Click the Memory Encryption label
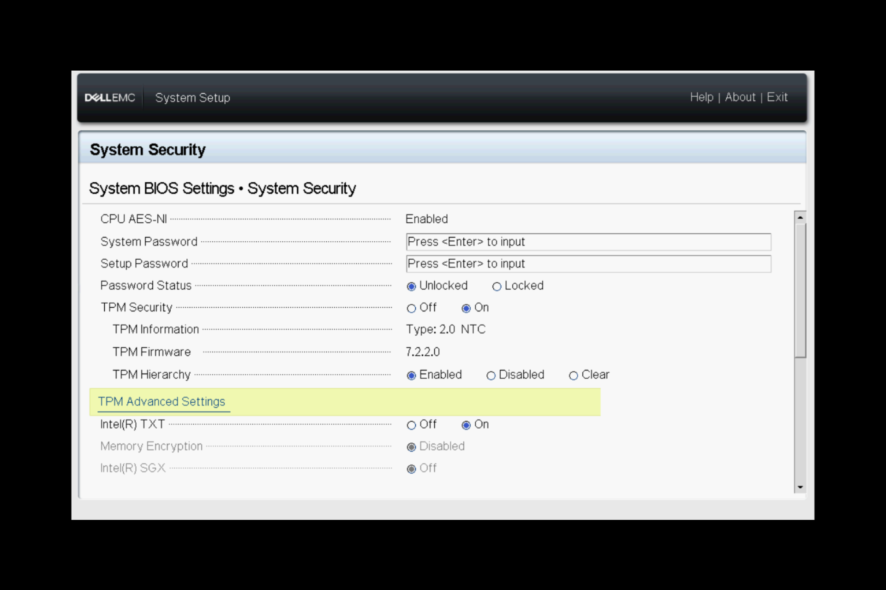 point(151,446)
